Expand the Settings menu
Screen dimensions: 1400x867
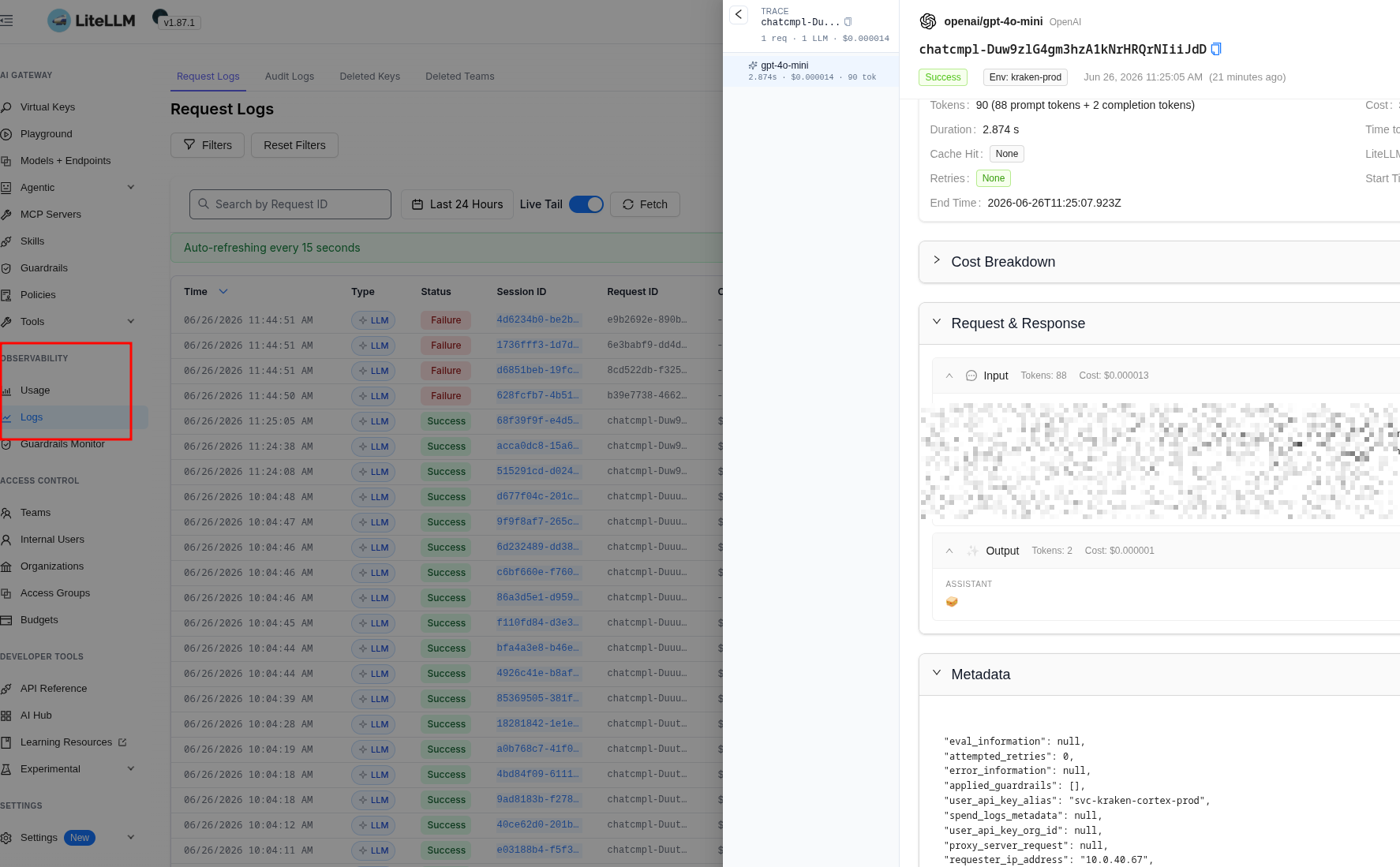(x=131, y=838)
